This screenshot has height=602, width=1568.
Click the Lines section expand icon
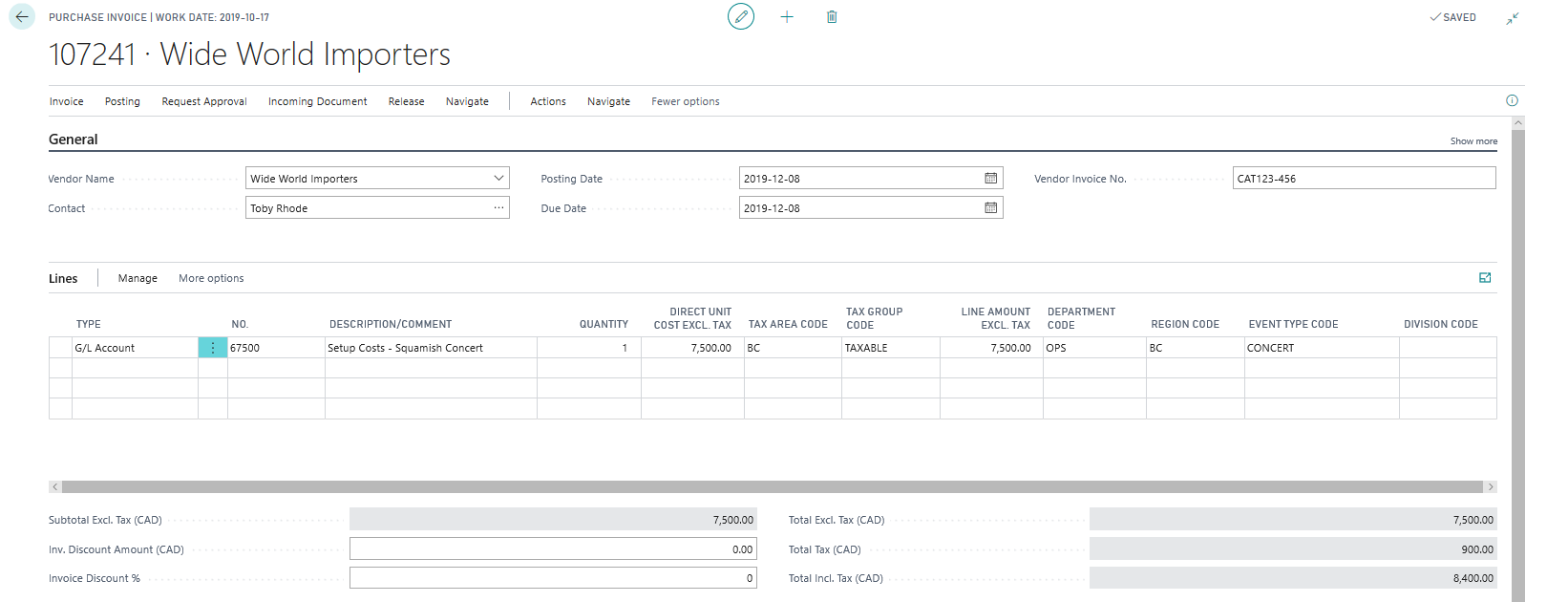[1485, 278]
